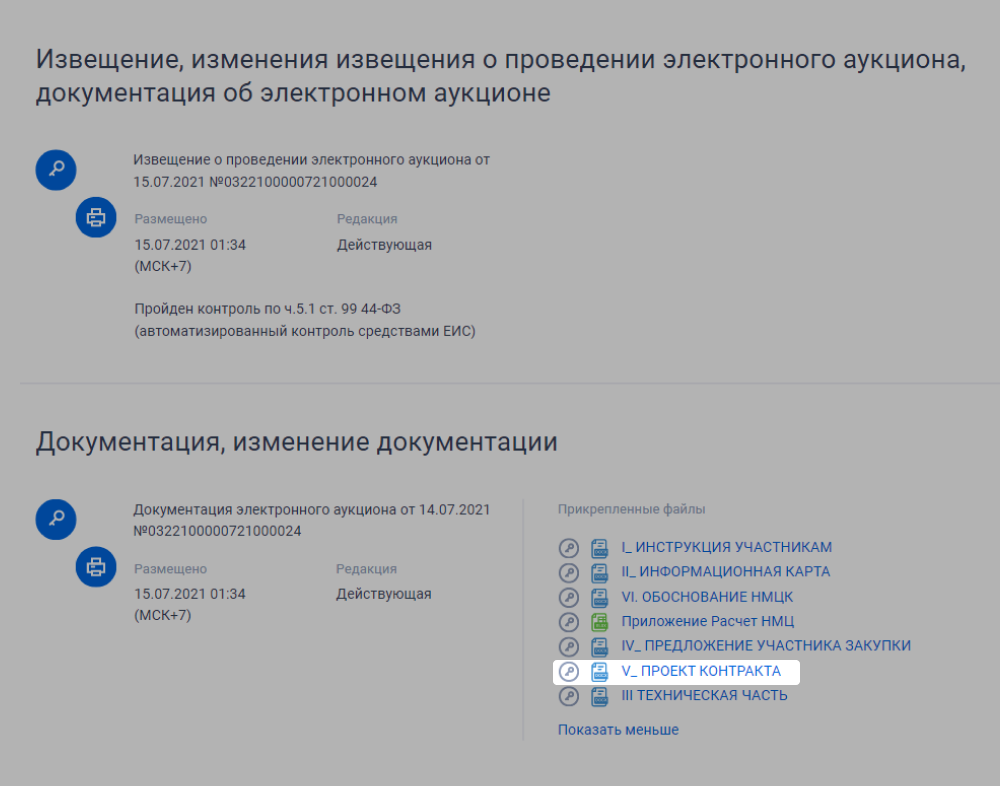This screenshot has height=786, width=1000.
Task: Click signature icon next to ПРОЕКТ КОНТРАКТА
Action: (569, 671)
